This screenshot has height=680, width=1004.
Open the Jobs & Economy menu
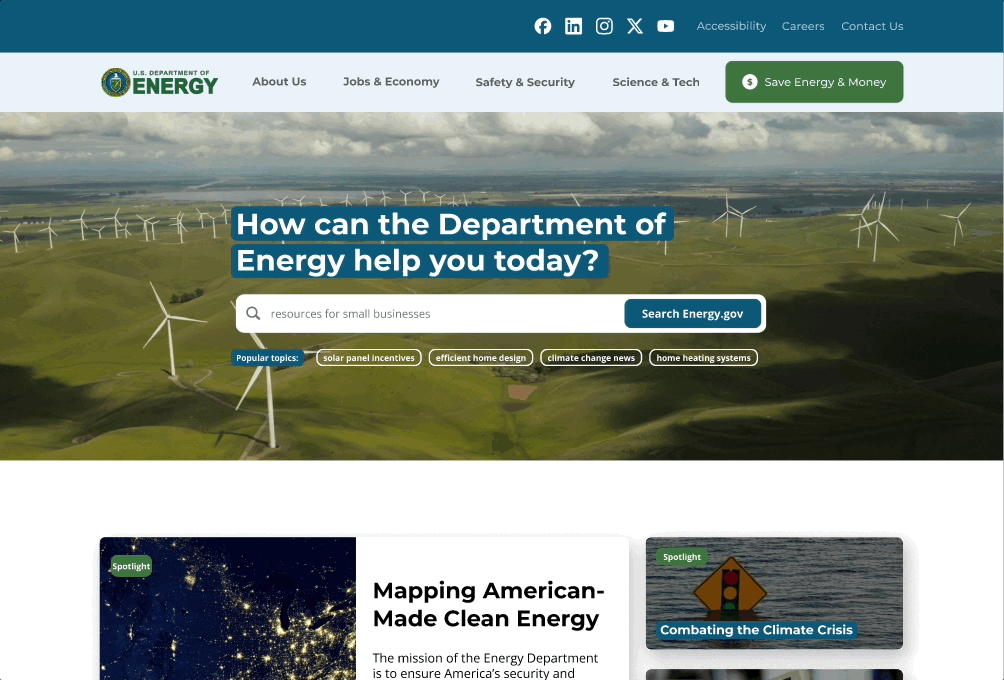(391, 82)
